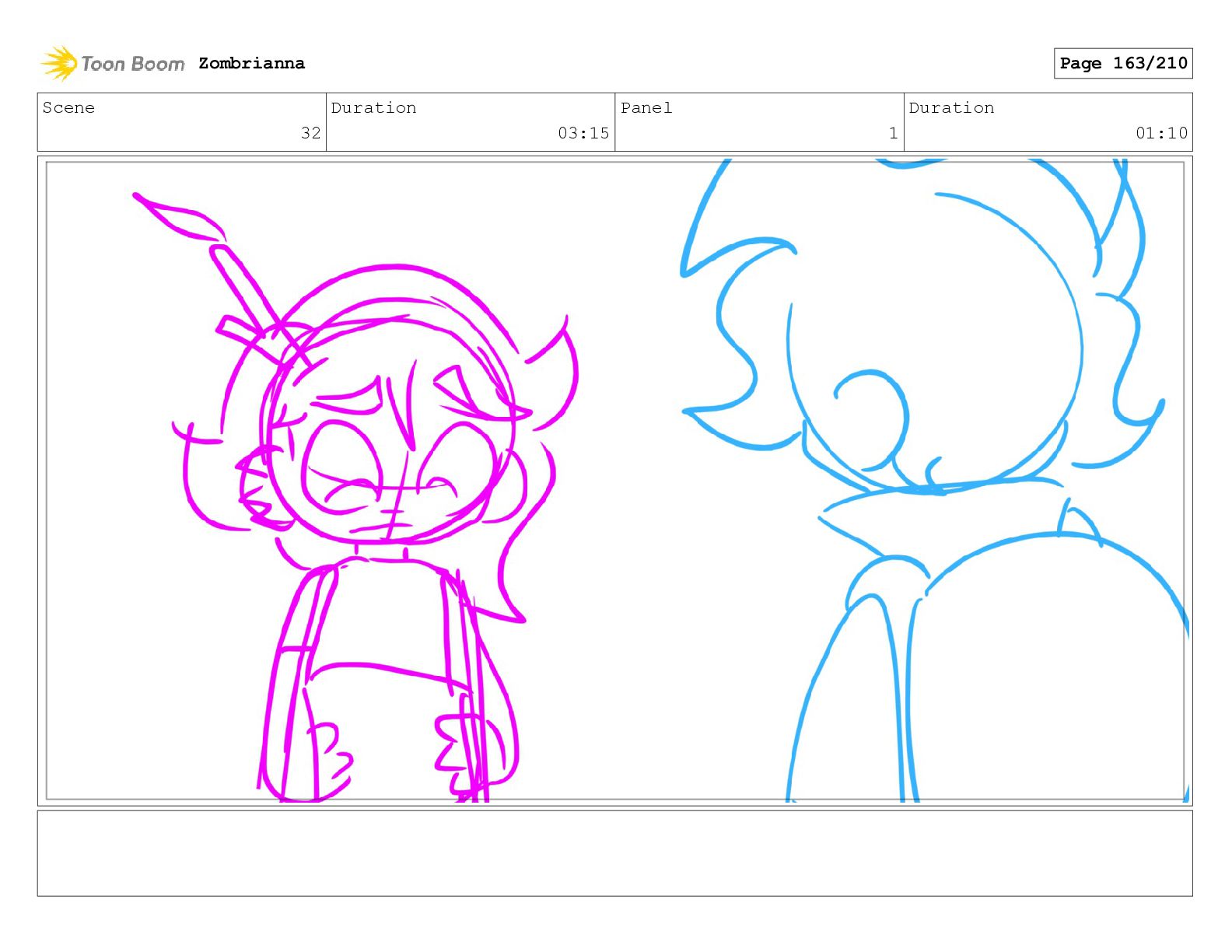
Task: Click the 'Page 163/210' page indicator
Action: click(x=1123, y=63)
